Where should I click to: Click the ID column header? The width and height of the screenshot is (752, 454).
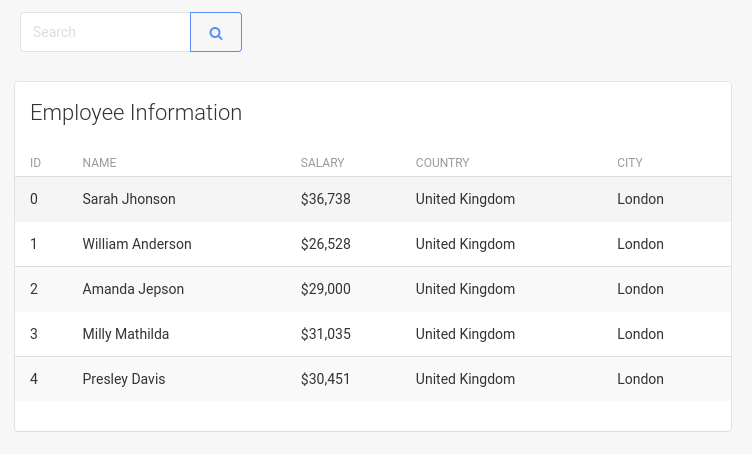point(36,163)
